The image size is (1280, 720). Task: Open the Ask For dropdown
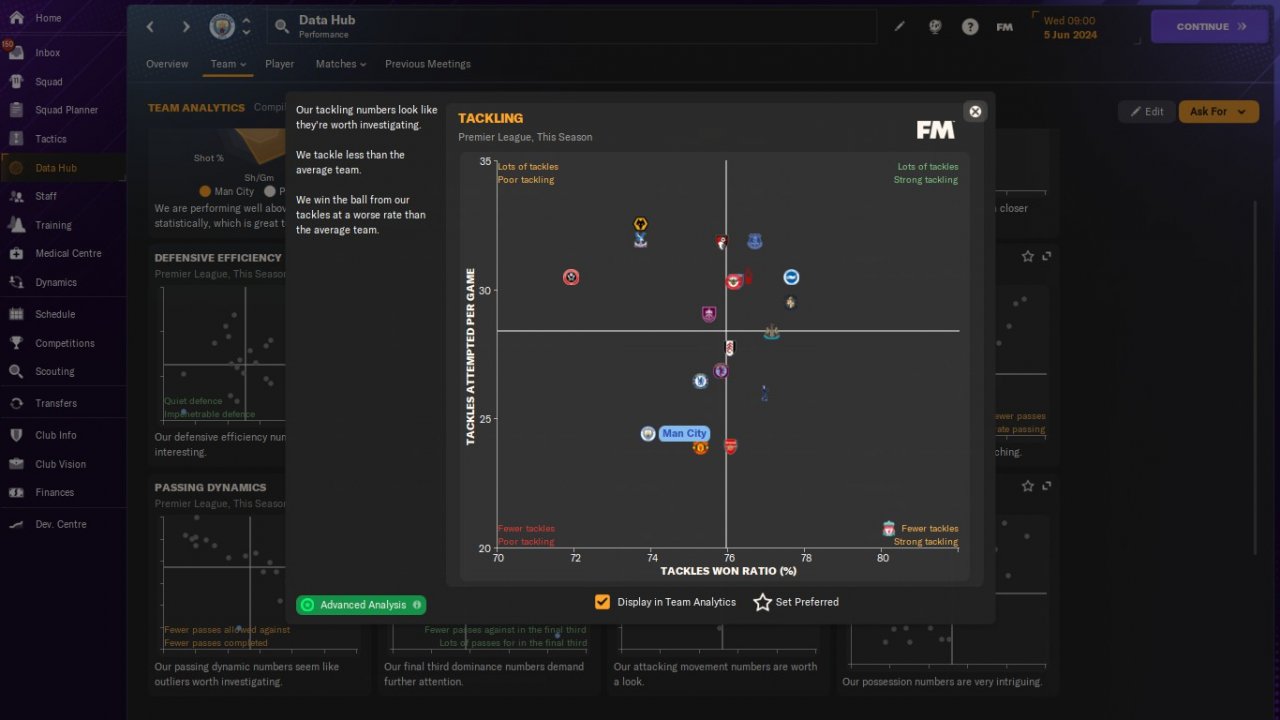(1219, 112)
